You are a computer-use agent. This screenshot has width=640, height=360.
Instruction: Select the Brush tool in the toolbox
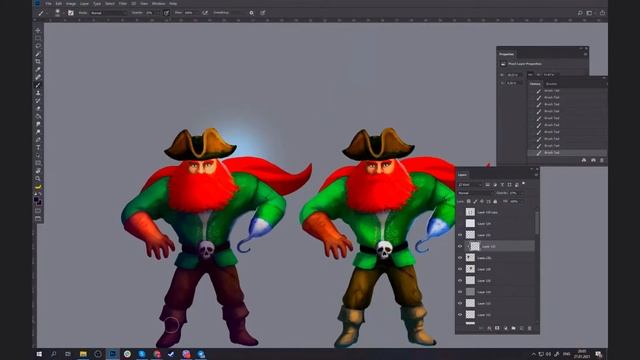click(38, 85)
